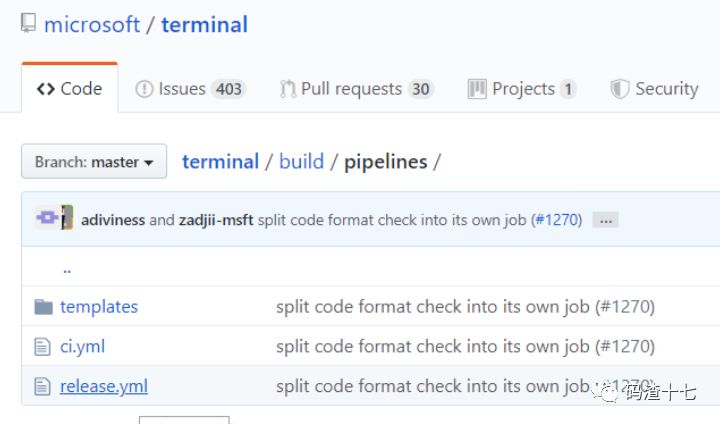Open the Branch: master dropdown
The height and width of the screenshot is (424, 720).
[94, 161]
